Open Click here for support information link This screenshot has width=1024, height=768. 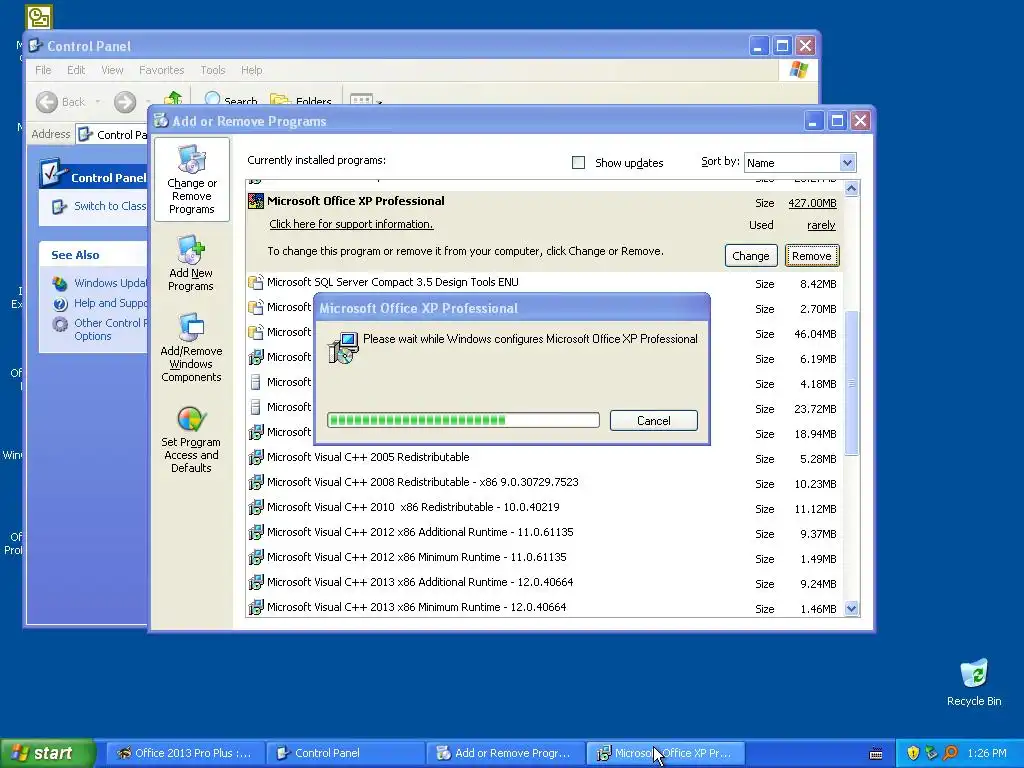pos(351,224)
